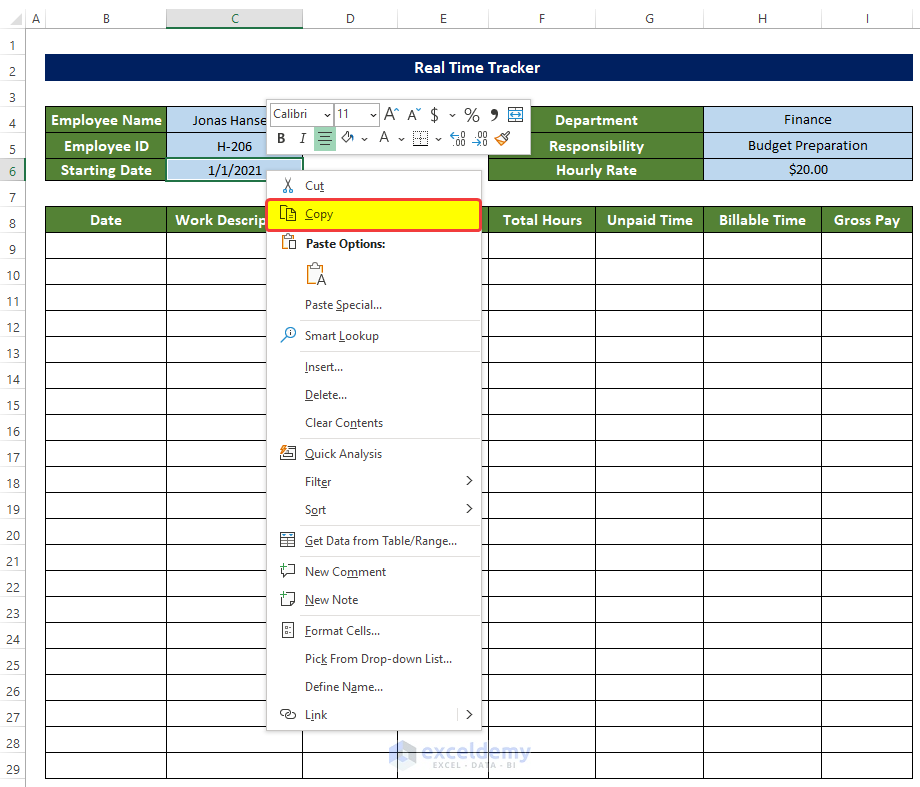Toggle Center alignment button
This screenshot has height=787, width=920.
point(325,139)
